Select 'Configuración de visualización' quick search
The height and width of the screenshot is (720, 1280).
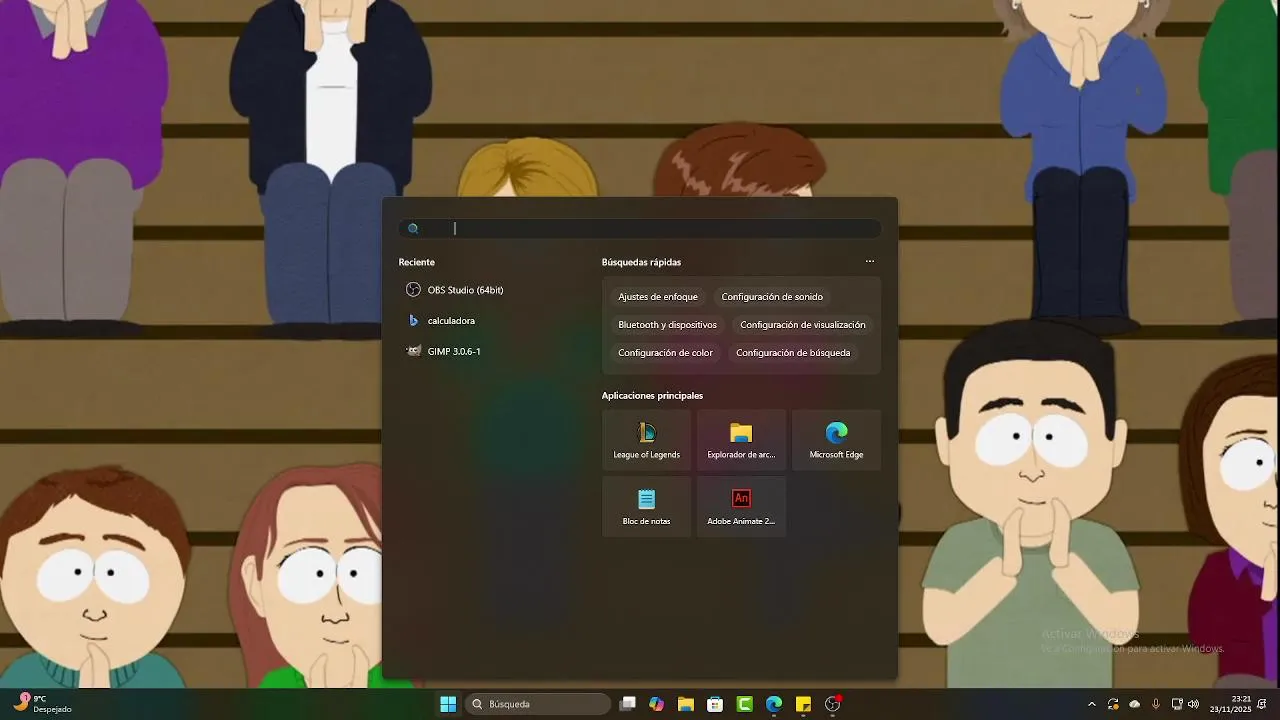803,325
